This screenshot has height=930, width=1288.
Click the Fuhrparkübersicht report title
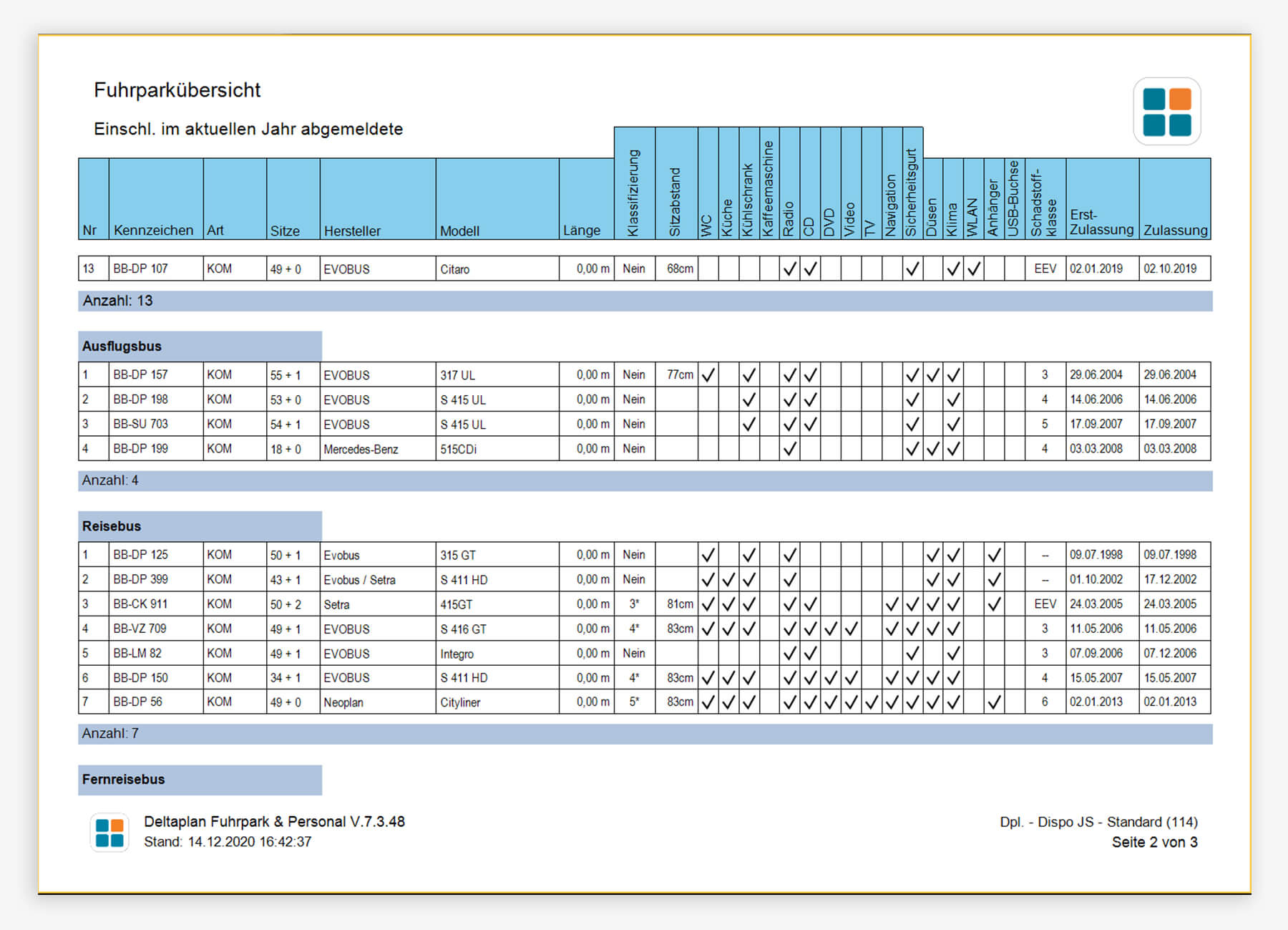[x=177, y=90]
